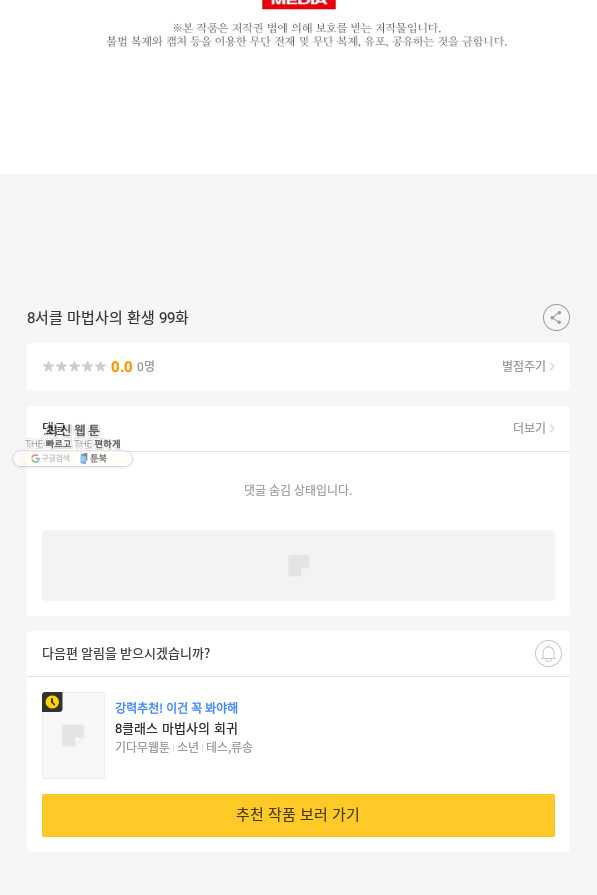Click the 추천 작품 보러 가기 button

pos(298,815)
